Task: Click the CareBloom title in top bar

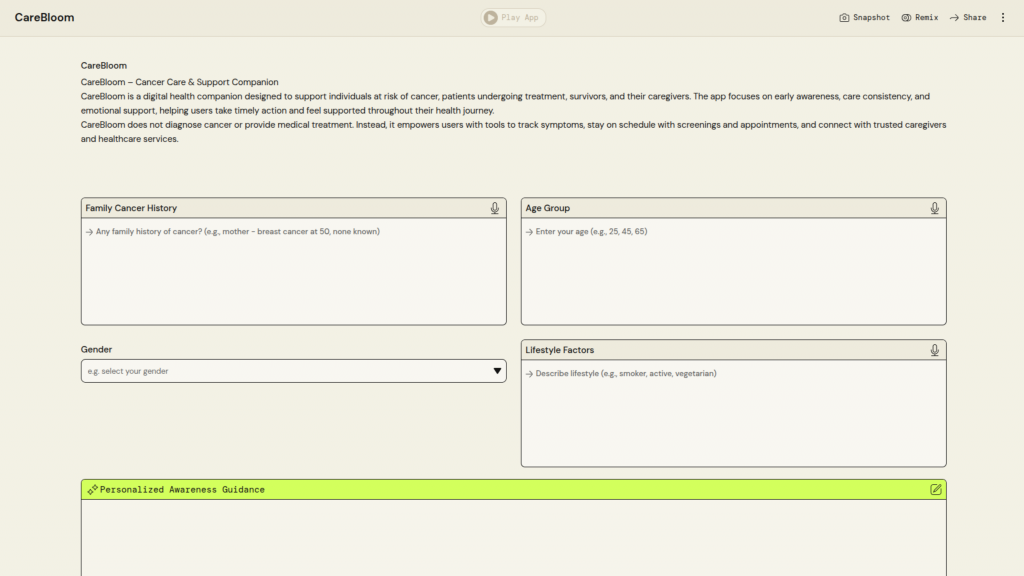Action: (44, 18)
